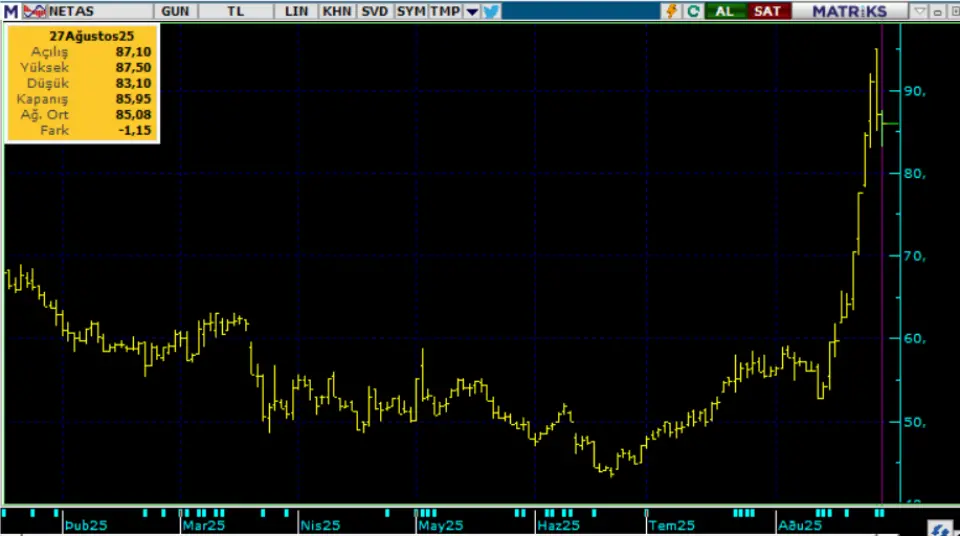
Task: Open the chart template icon beside NETAS
Action: click(x=35, y=11)
